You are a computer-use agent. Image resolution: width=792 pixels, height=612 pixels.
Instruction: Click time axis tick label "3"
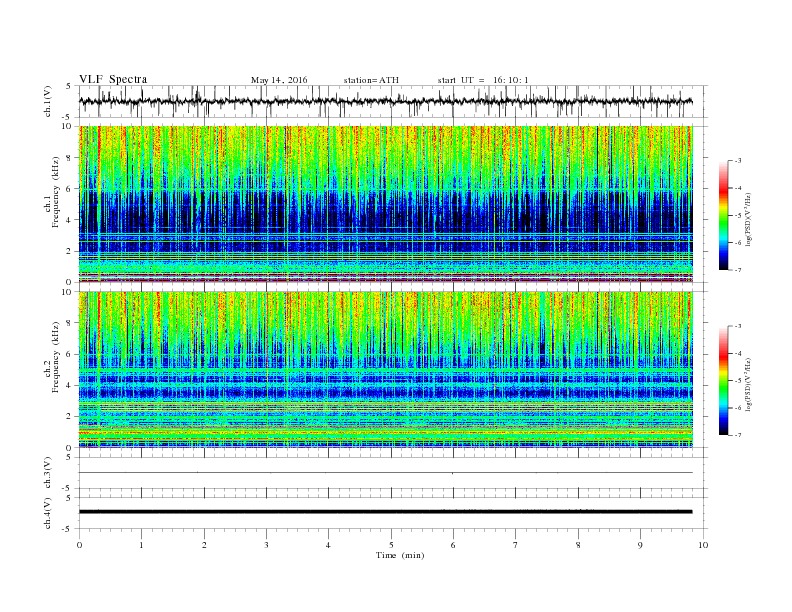[266, 545]
